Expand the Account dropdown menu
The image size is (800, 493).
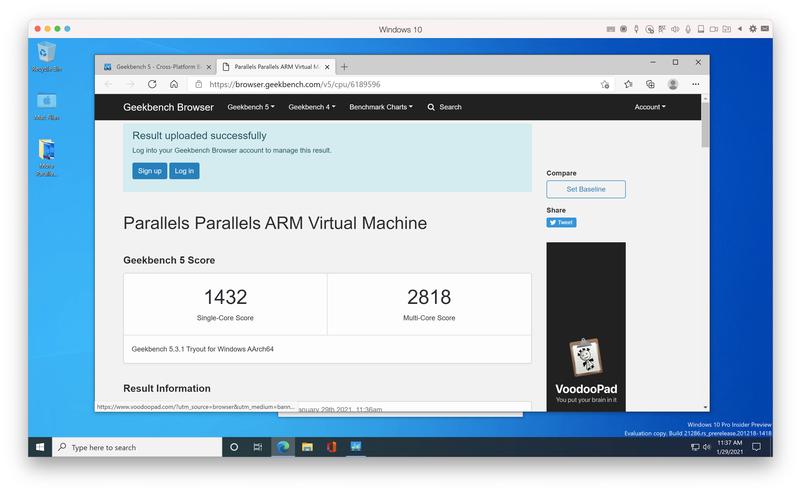(x=649, y=107)
